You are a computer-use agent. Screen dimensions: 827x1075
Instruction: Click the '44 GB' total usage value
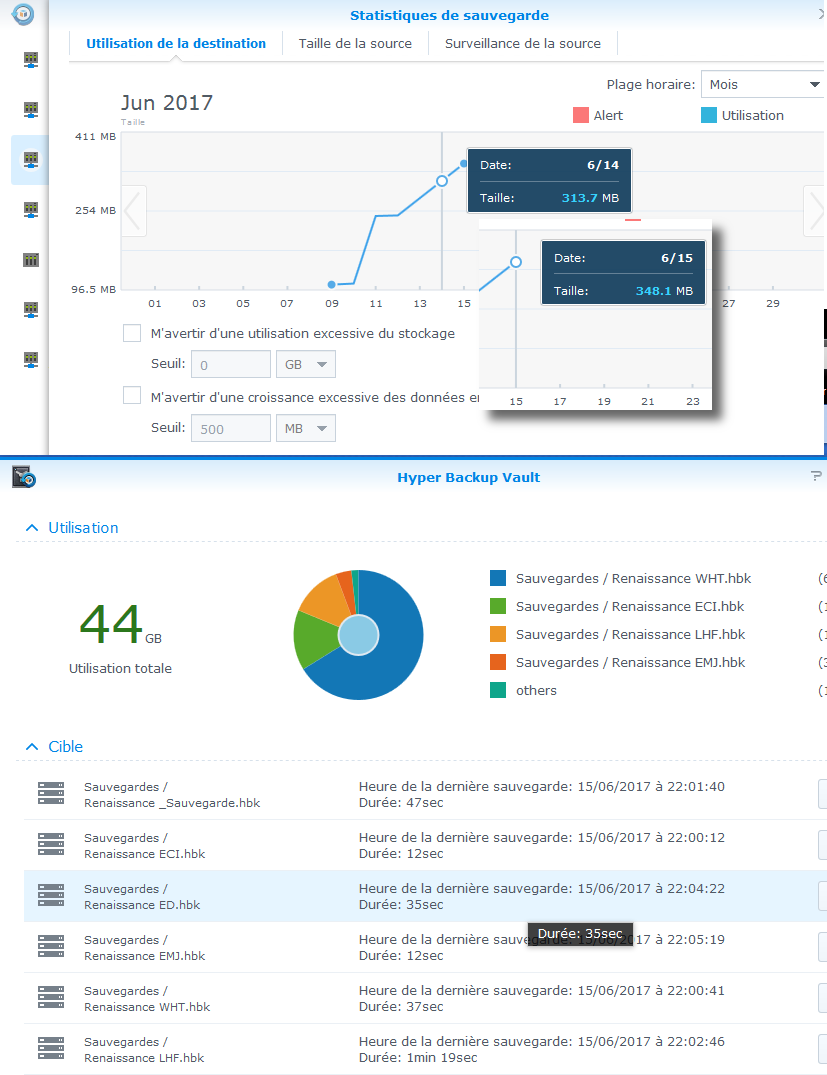pyautogui.click(x=121, y=624)
